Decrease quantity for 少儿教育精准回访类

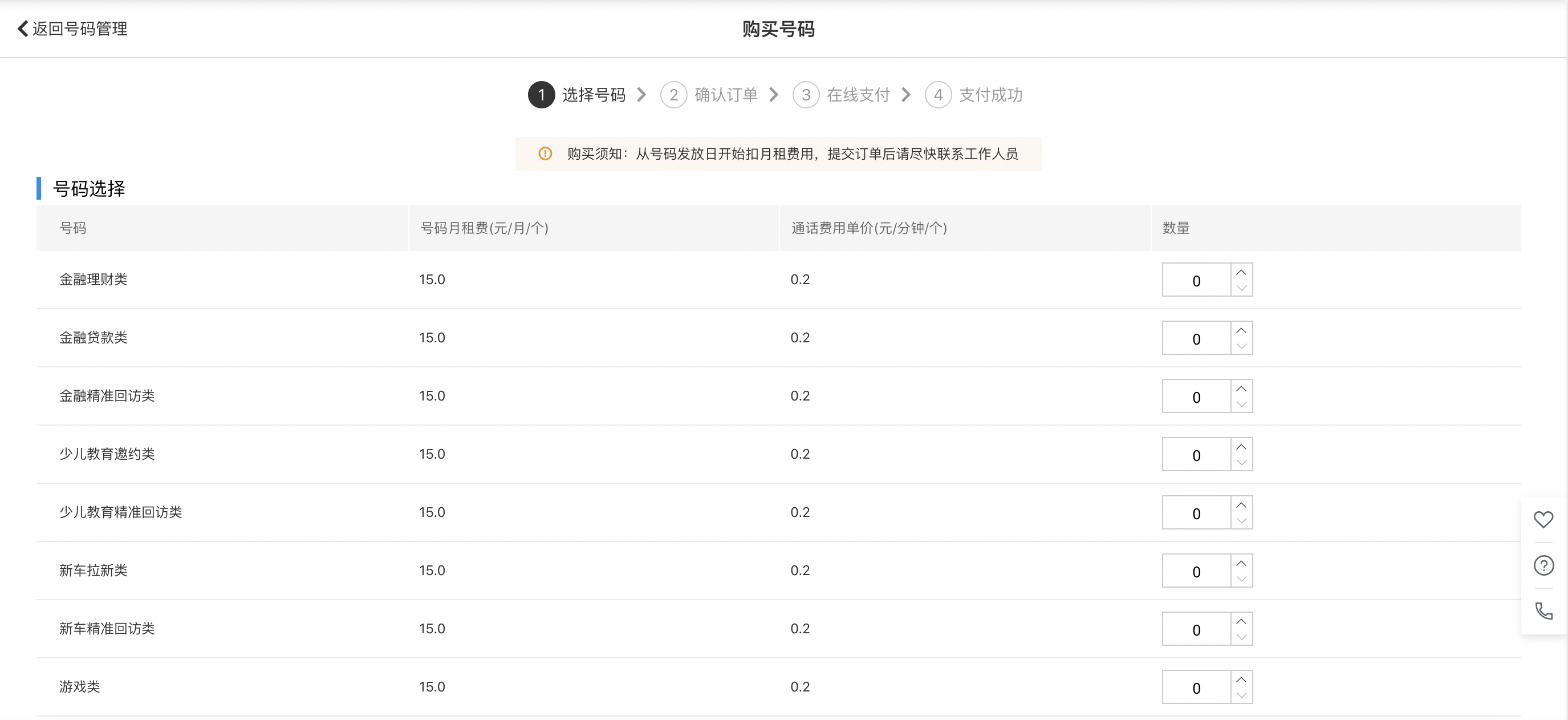click(x=1241, y=521)
